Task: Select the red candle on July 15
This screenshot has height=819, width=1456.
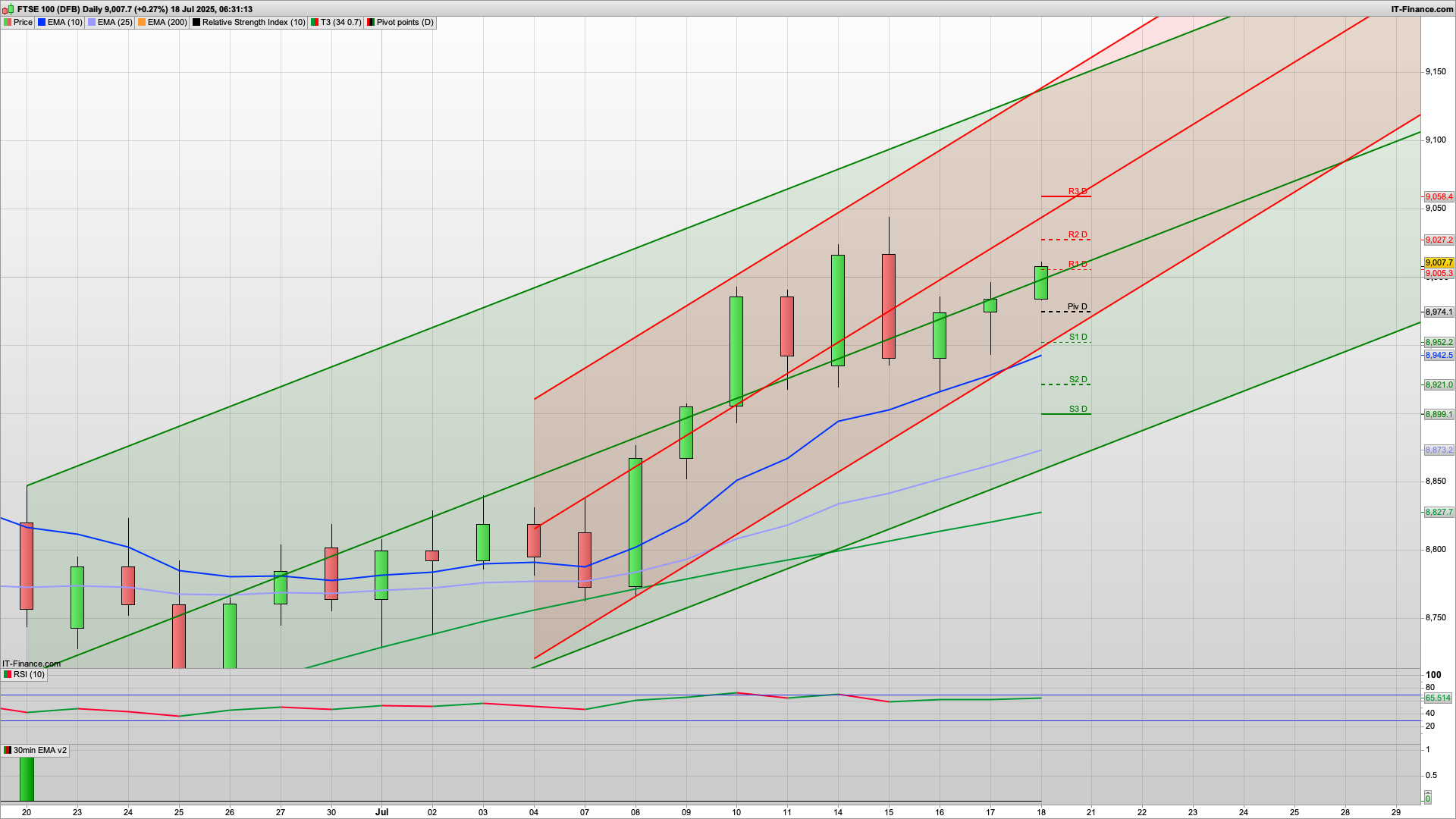Action: tap(889, 306)
